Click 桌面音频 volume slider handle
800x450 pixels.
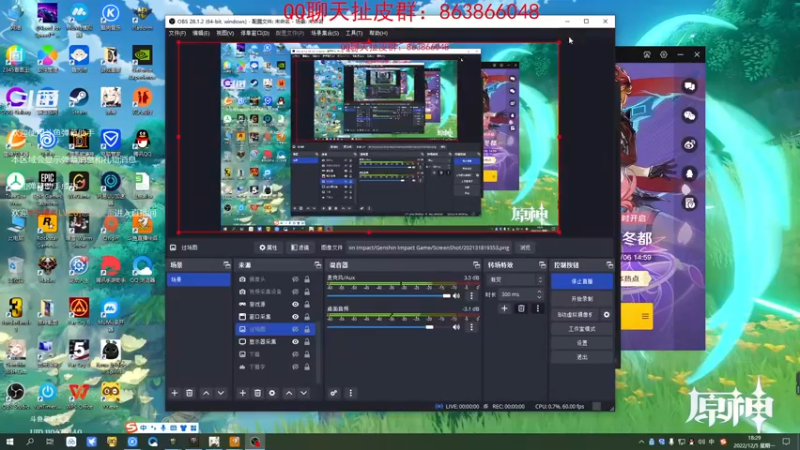coord(430,327)
